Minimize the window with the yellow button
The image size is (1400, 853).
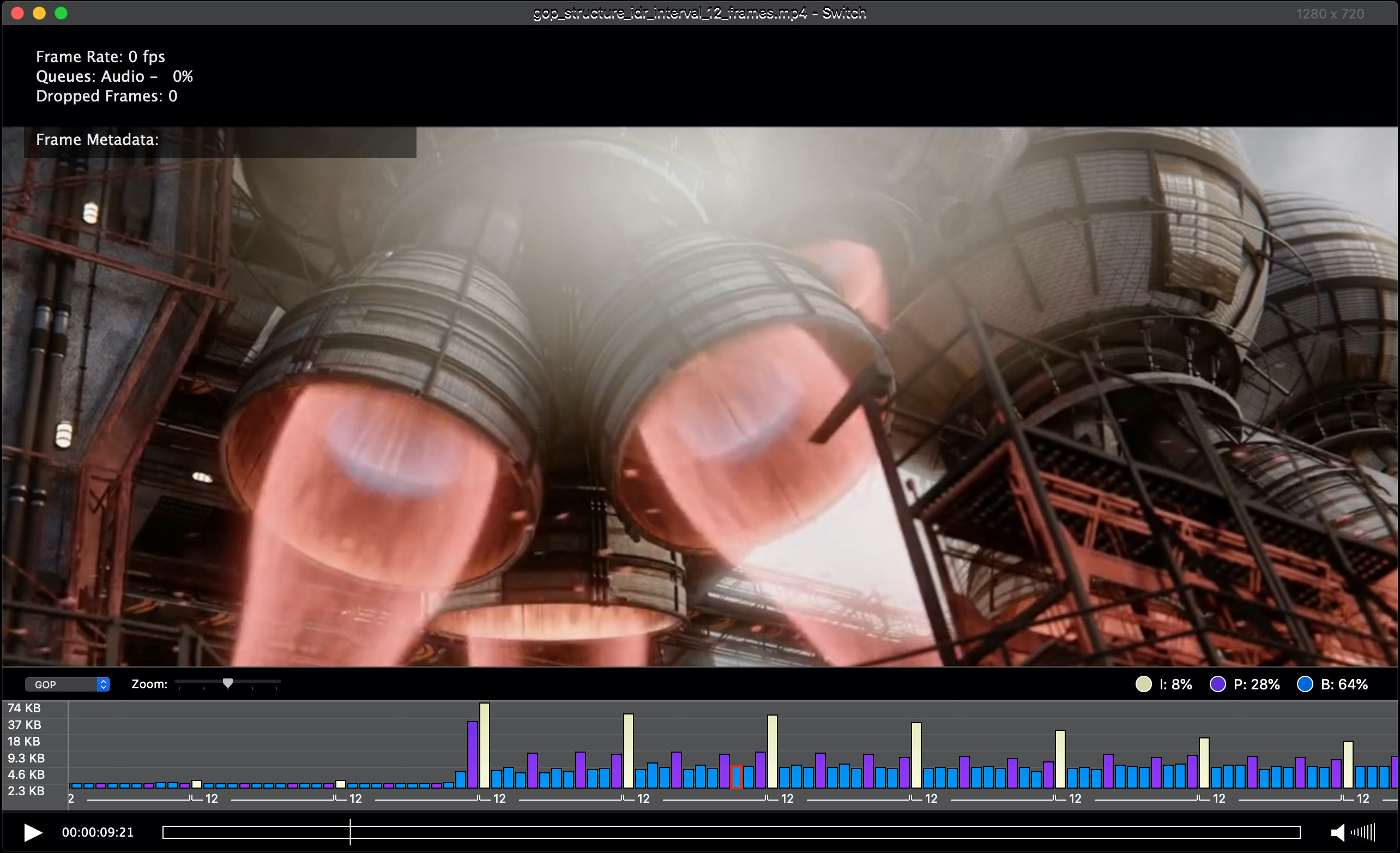(39, 13)
